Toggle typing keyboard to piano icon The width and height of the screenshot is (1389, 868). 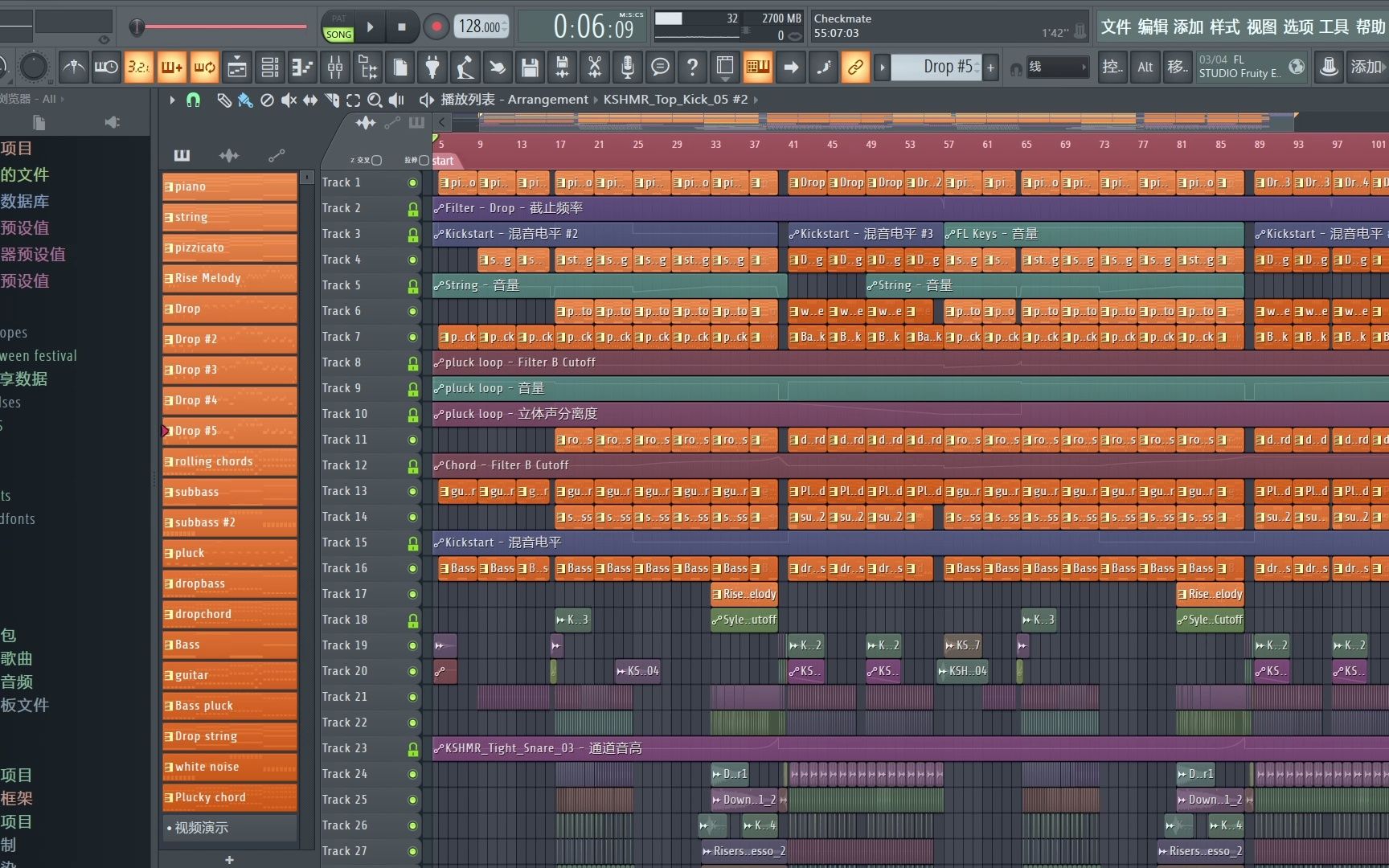pyautogui.click(x=757, y=68)
